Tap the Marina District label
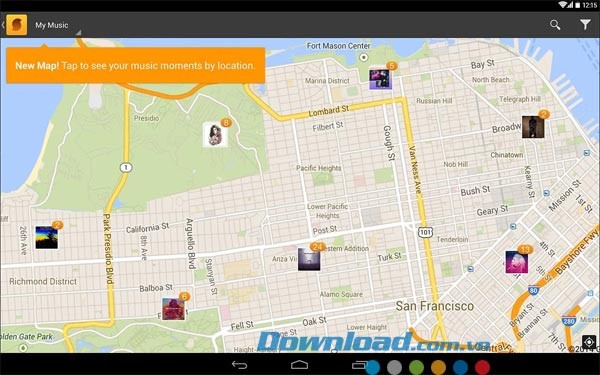This screenshot has height=375, width=600. coord(327,81)
